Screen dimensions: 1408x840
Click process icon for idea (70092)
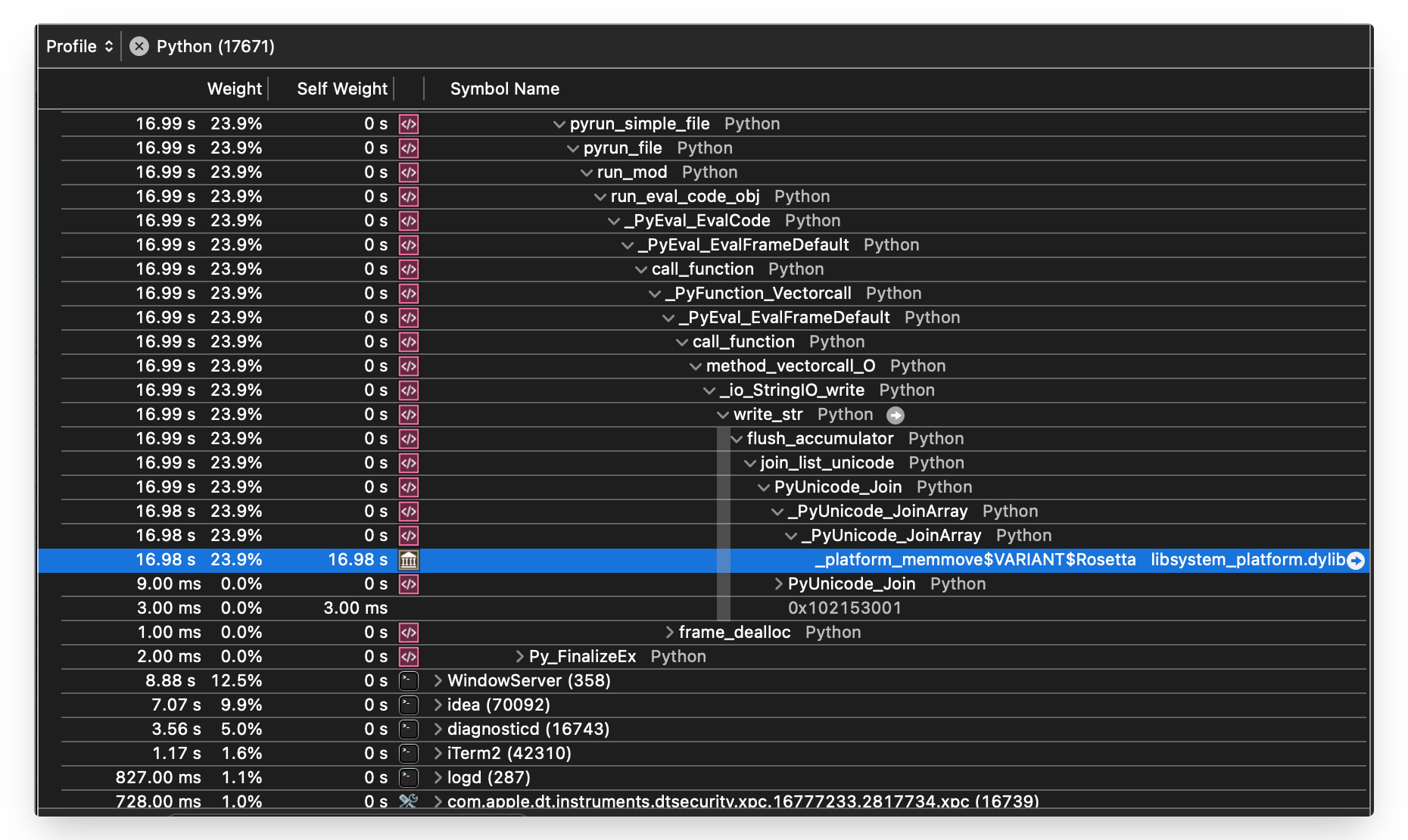(x=409, y=705)
